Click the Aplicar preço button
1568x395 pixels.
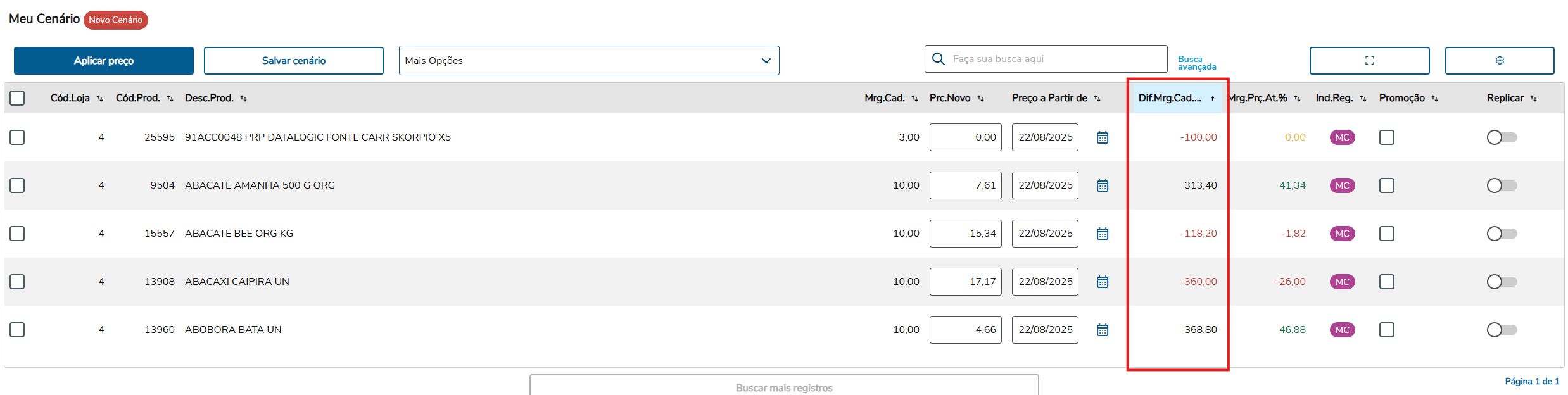tap(104, 61)
